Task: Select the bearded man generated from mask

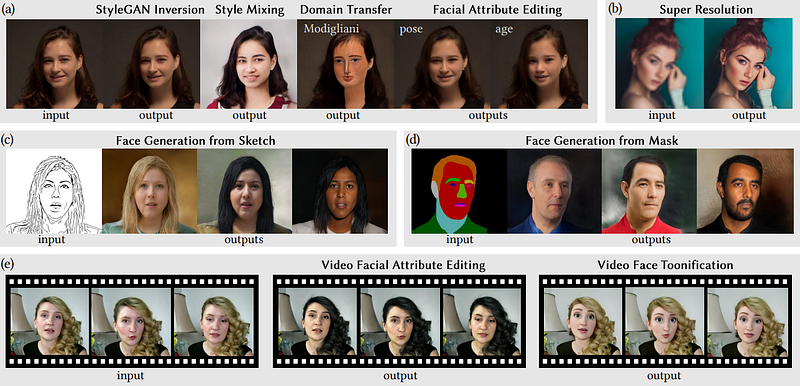Action: 745,191
